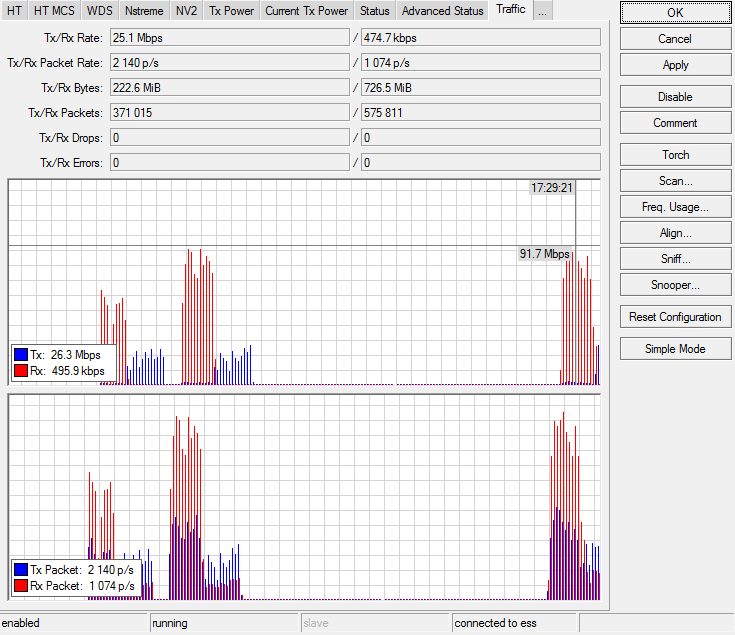
Task: Open the Scan... dialog
Action: tap(675, 181)
